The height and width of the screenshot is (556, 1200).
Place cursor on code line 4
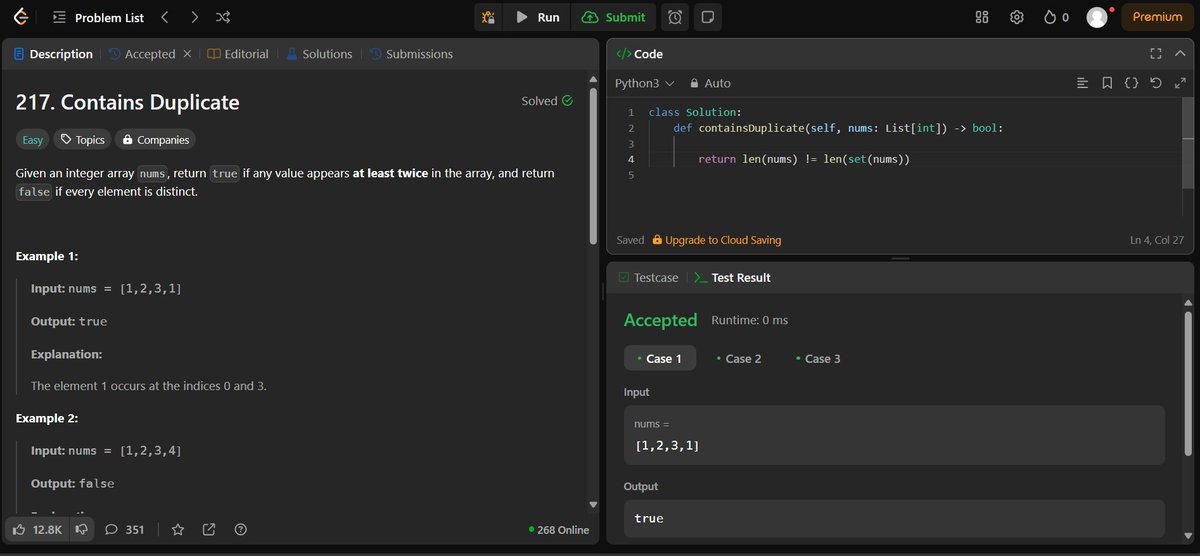coord(803,159)
